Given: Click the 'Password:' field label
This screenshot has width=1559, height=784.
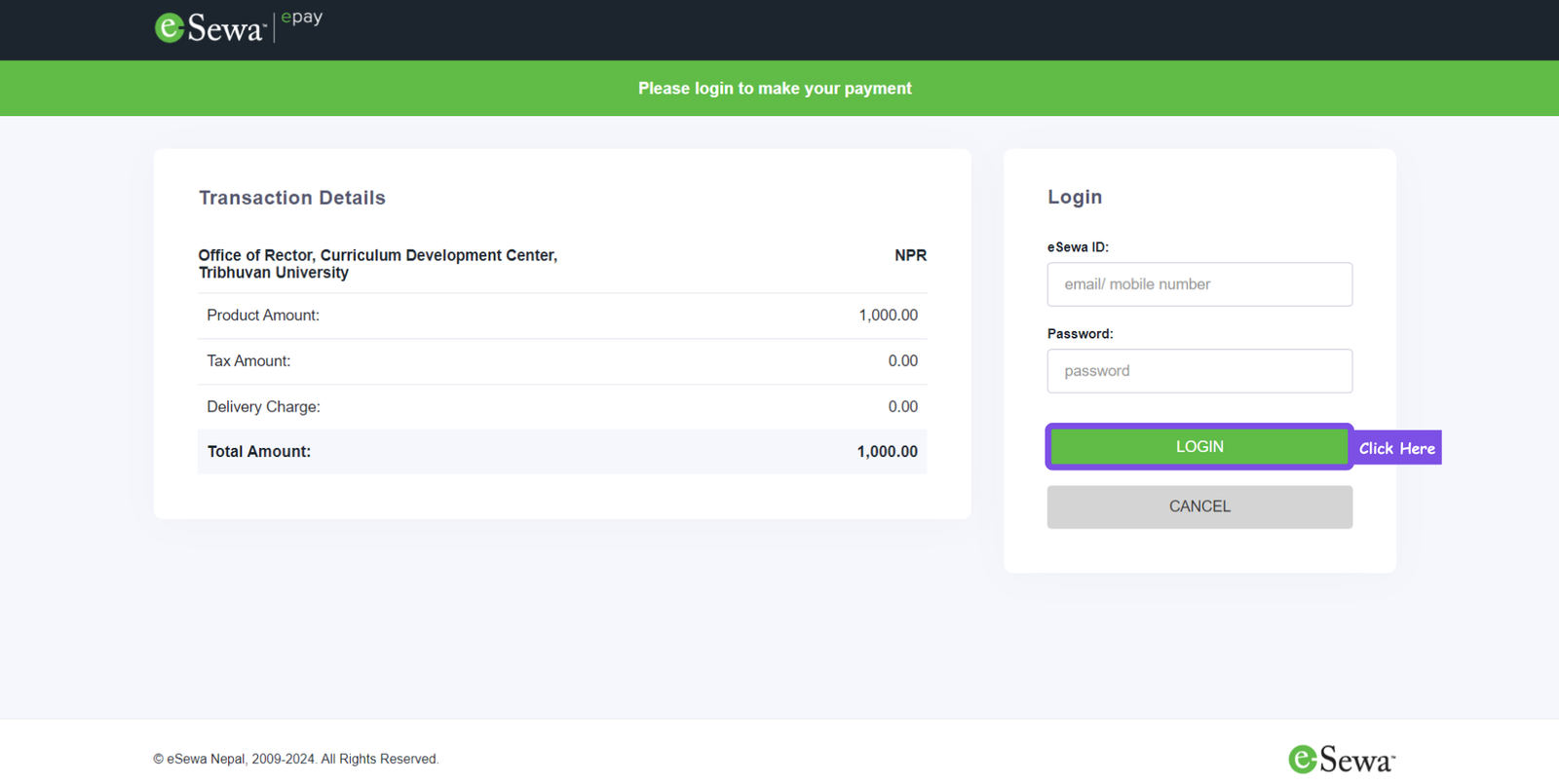Looking at the screenshot, I should pos(1080,334).
